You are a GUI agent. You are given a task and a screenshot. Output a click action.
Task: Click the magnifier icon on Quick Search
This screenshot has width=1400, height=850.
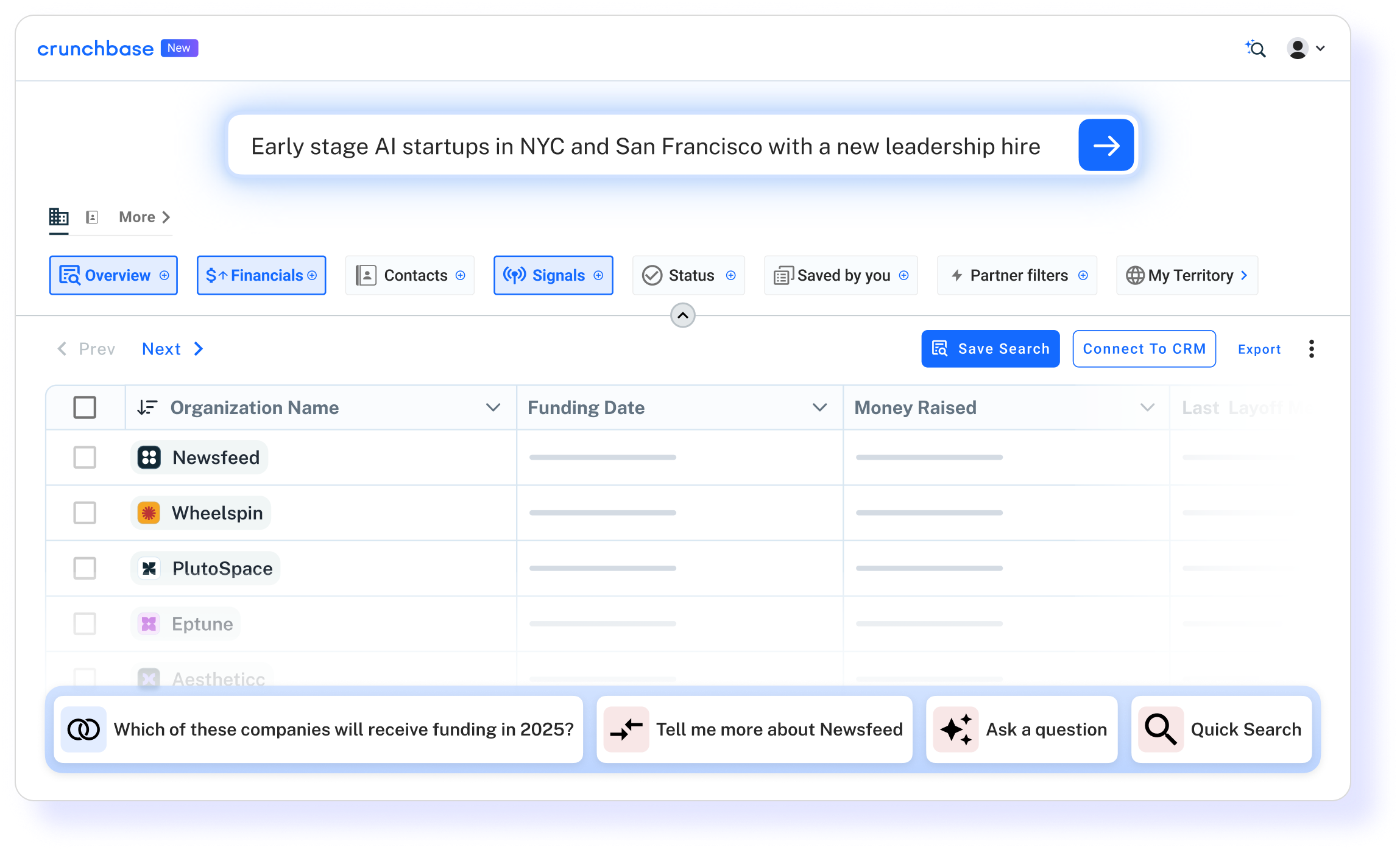click(1161, 729)
